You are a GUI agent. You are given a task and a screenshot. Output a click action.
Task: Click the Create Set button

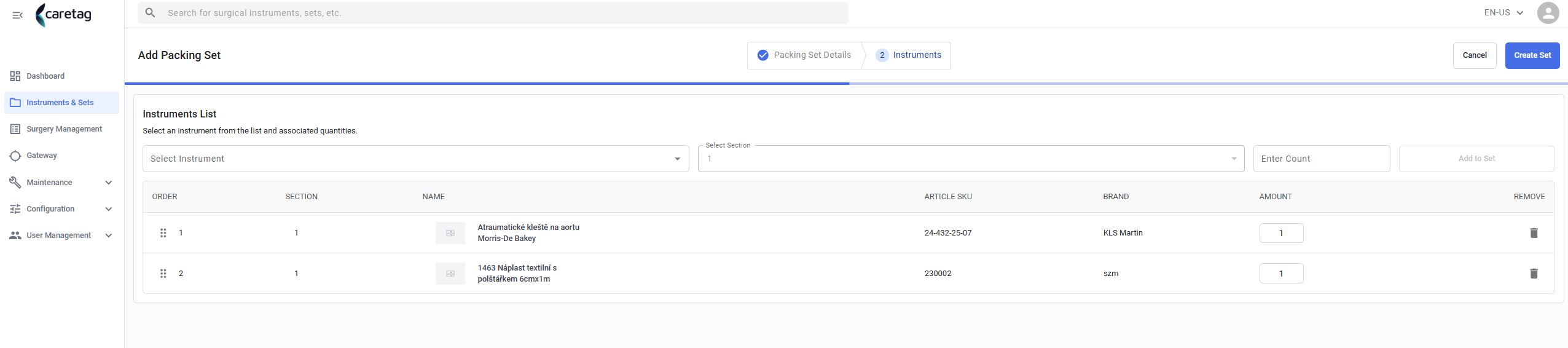[1532, 55]
